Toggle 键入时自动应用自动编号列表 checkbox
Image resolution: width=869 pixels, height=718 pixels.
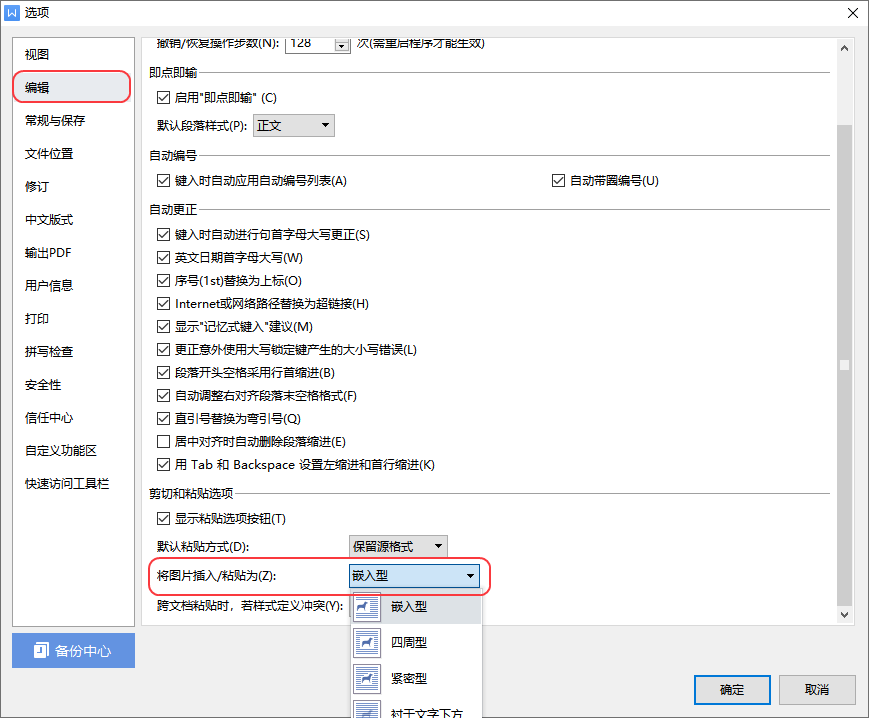coord(163,181)
